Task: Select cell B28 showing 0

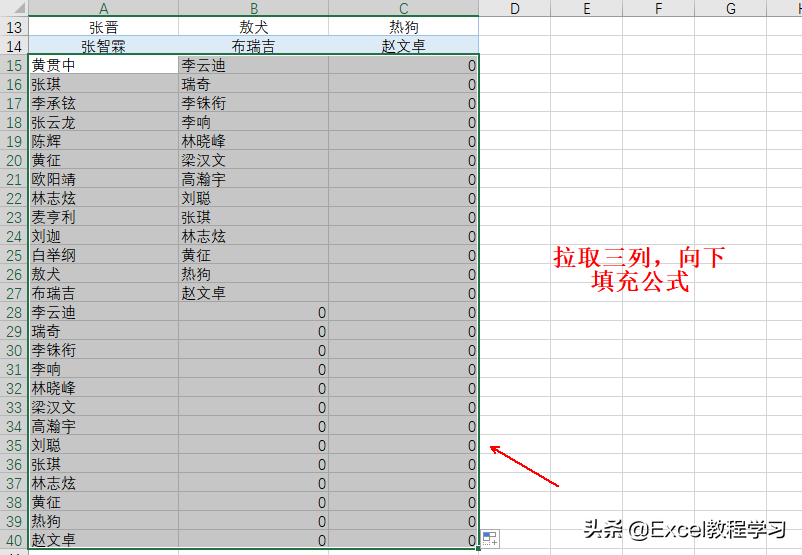Action: [254, 312]
